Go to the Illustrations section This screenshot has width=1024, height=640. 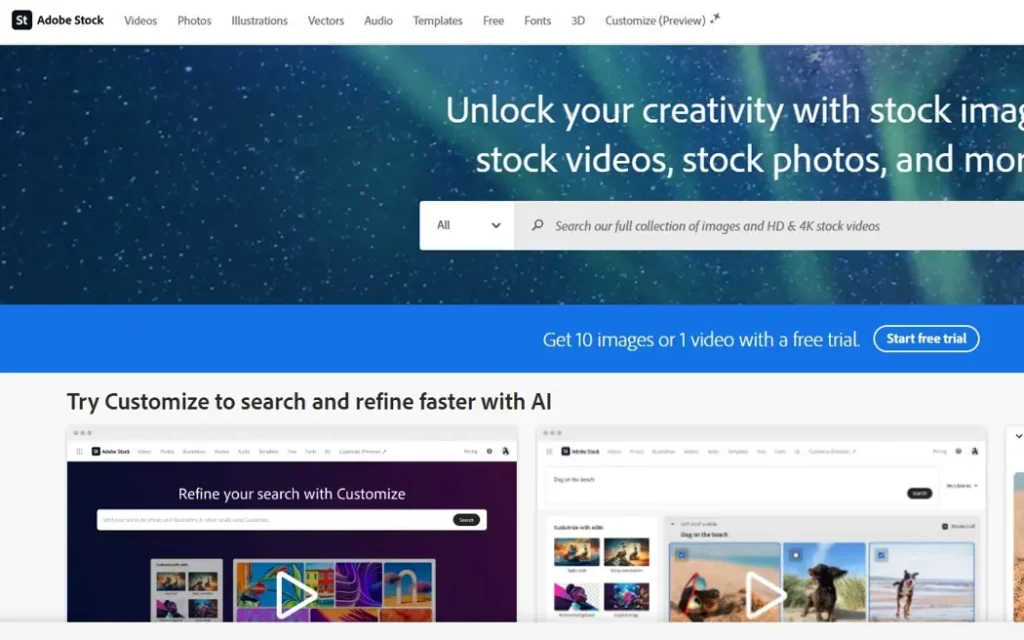coord(259,21)
